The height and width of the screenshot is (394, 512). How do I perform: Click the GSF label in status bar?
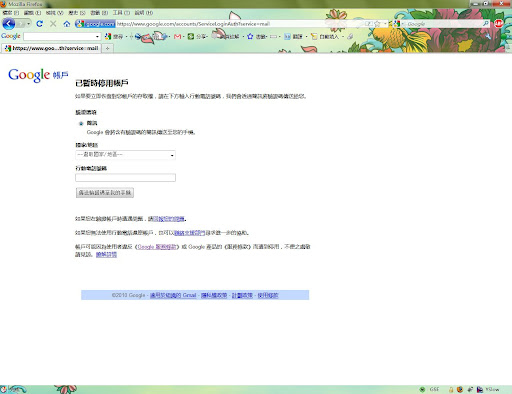[434, 389]
